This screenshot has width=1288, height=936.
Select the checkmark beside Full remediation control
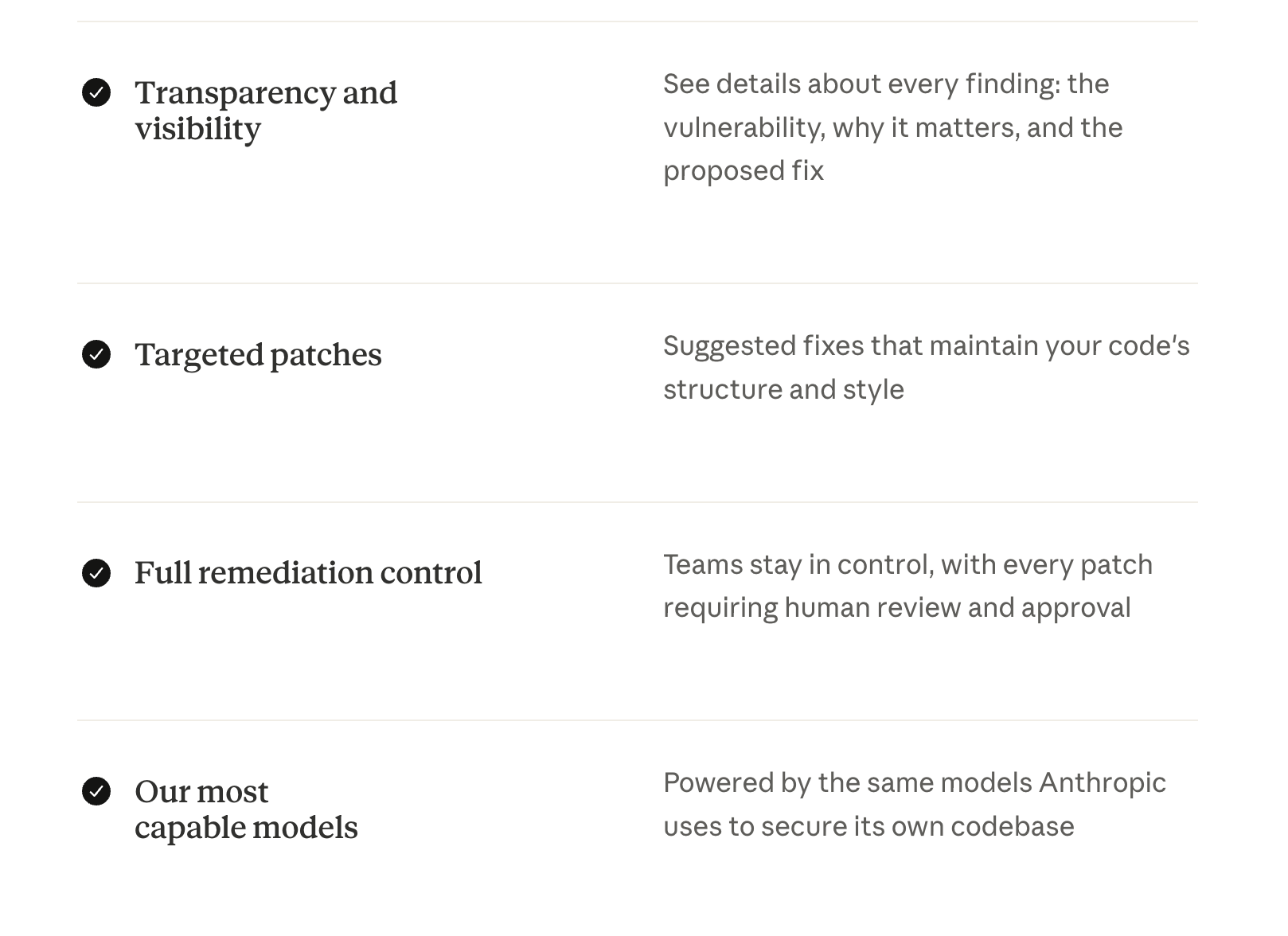(96, 573)
